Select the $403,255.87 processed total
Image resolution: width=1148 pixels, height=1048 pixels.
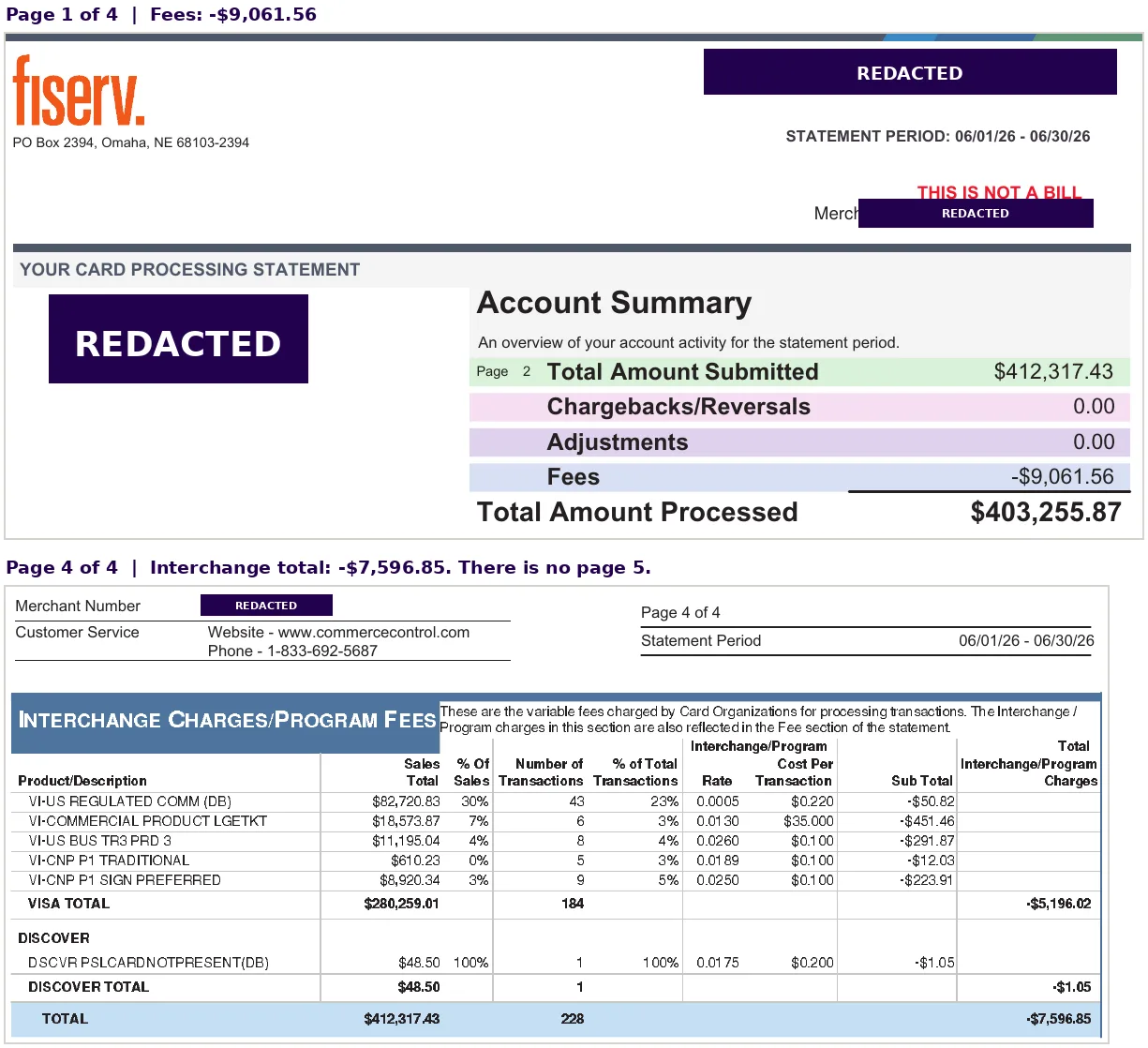1046,512
